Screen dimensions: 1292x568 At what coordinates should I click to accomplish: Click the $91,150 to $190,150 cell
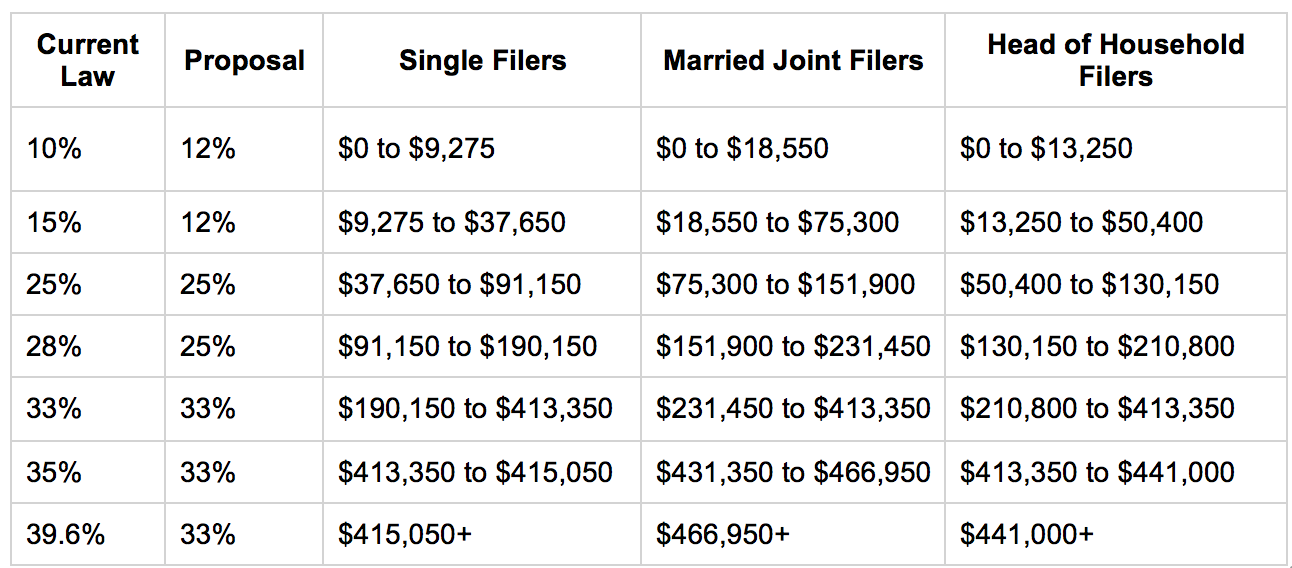(x=482, y=346)
